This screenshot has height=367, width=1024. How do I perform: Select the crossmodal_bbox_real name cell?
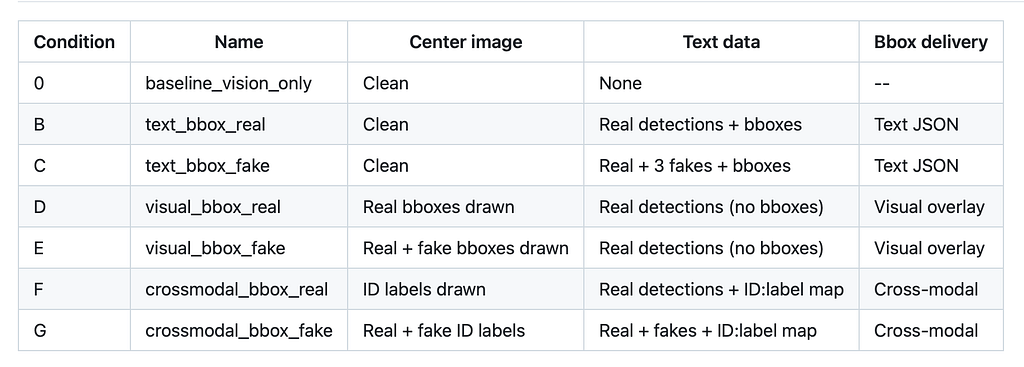click(239, 289)
